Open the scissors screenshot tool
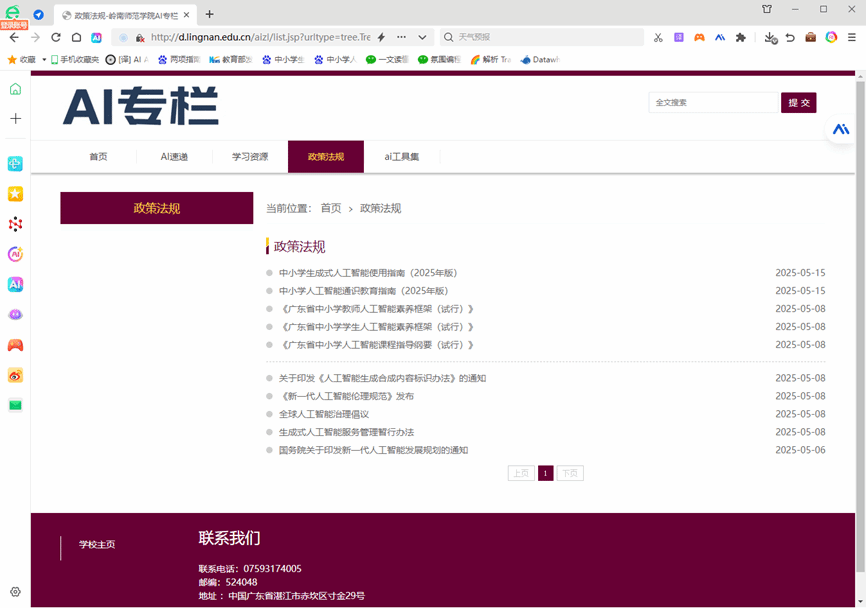Screen dimensions: 866x608 click(658, 37)
